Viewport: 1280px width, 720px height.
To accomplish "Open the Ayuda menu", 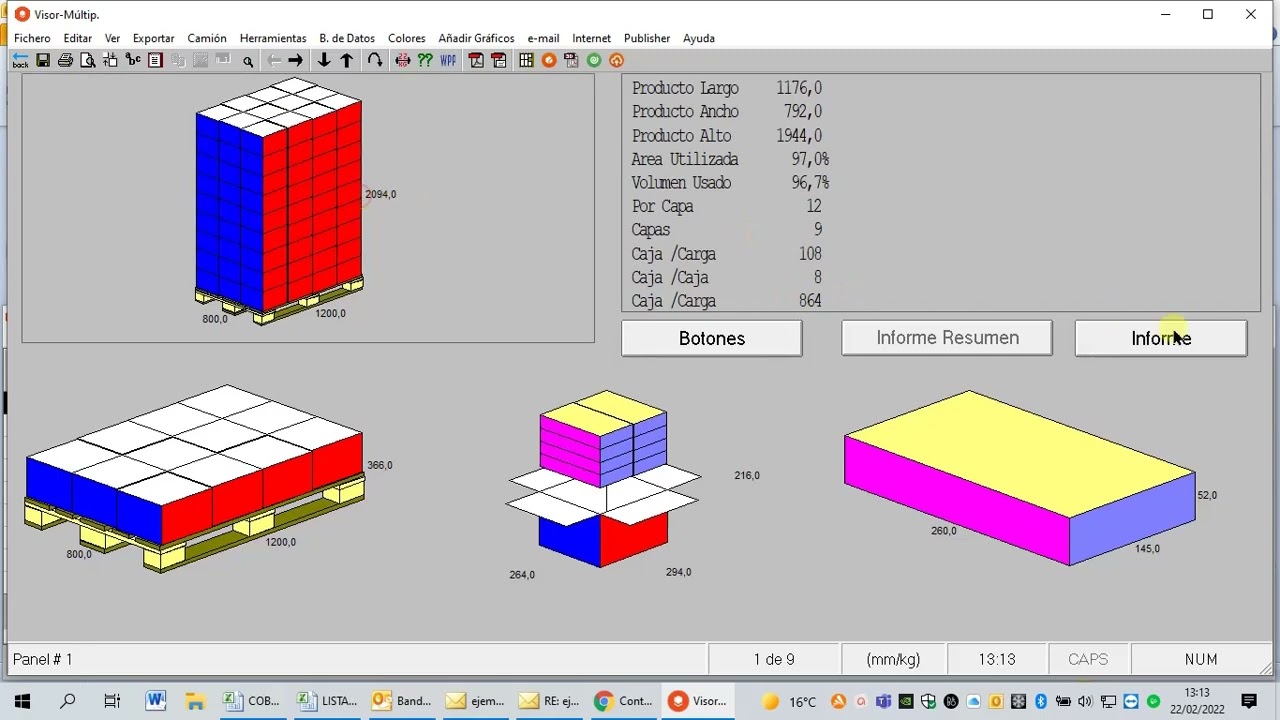I will [x=698, y=38].
